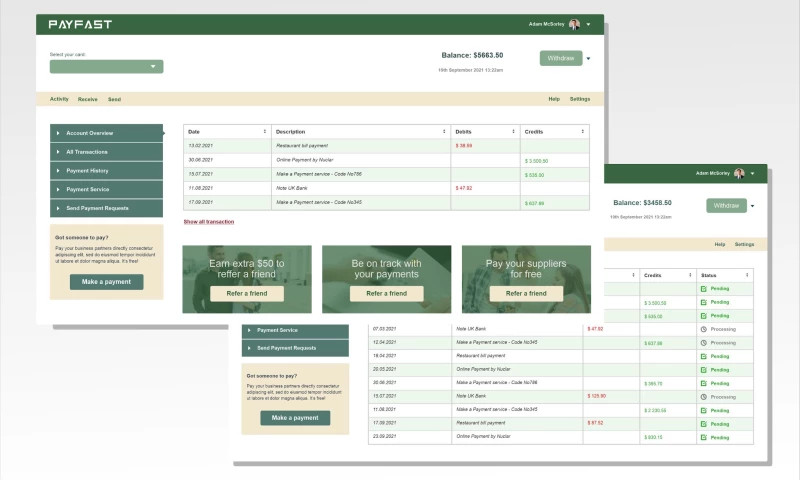Open the Activity tab

click(x=59, y=99)
